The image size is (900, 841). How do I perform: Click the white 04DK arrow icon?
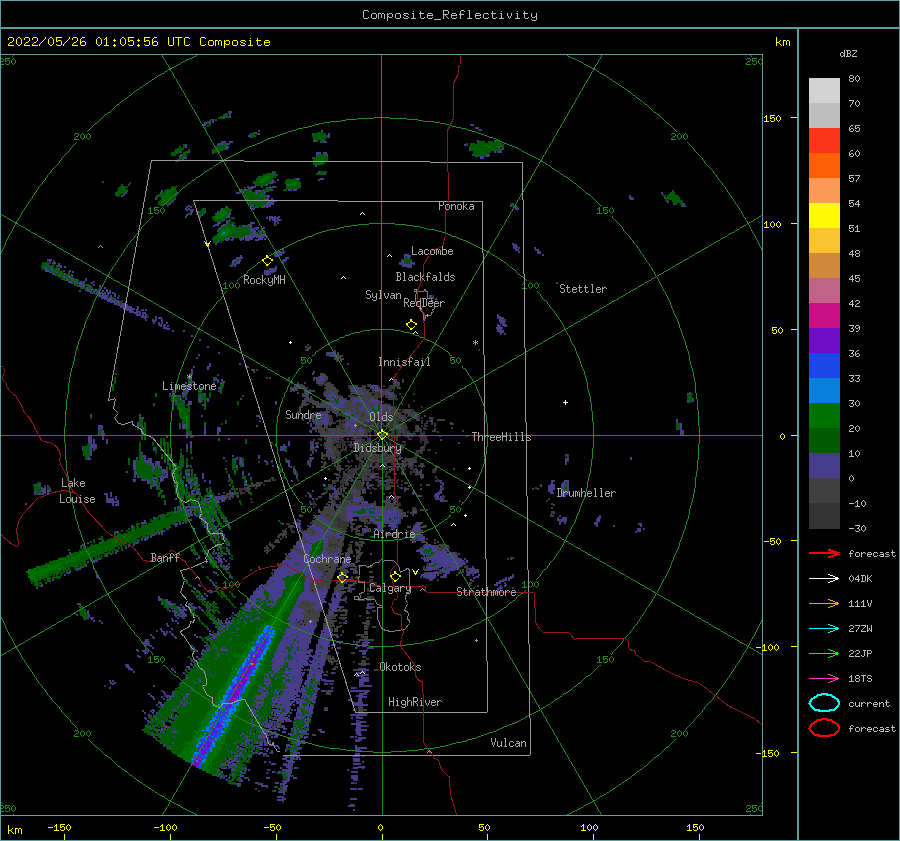pos(824,579)
